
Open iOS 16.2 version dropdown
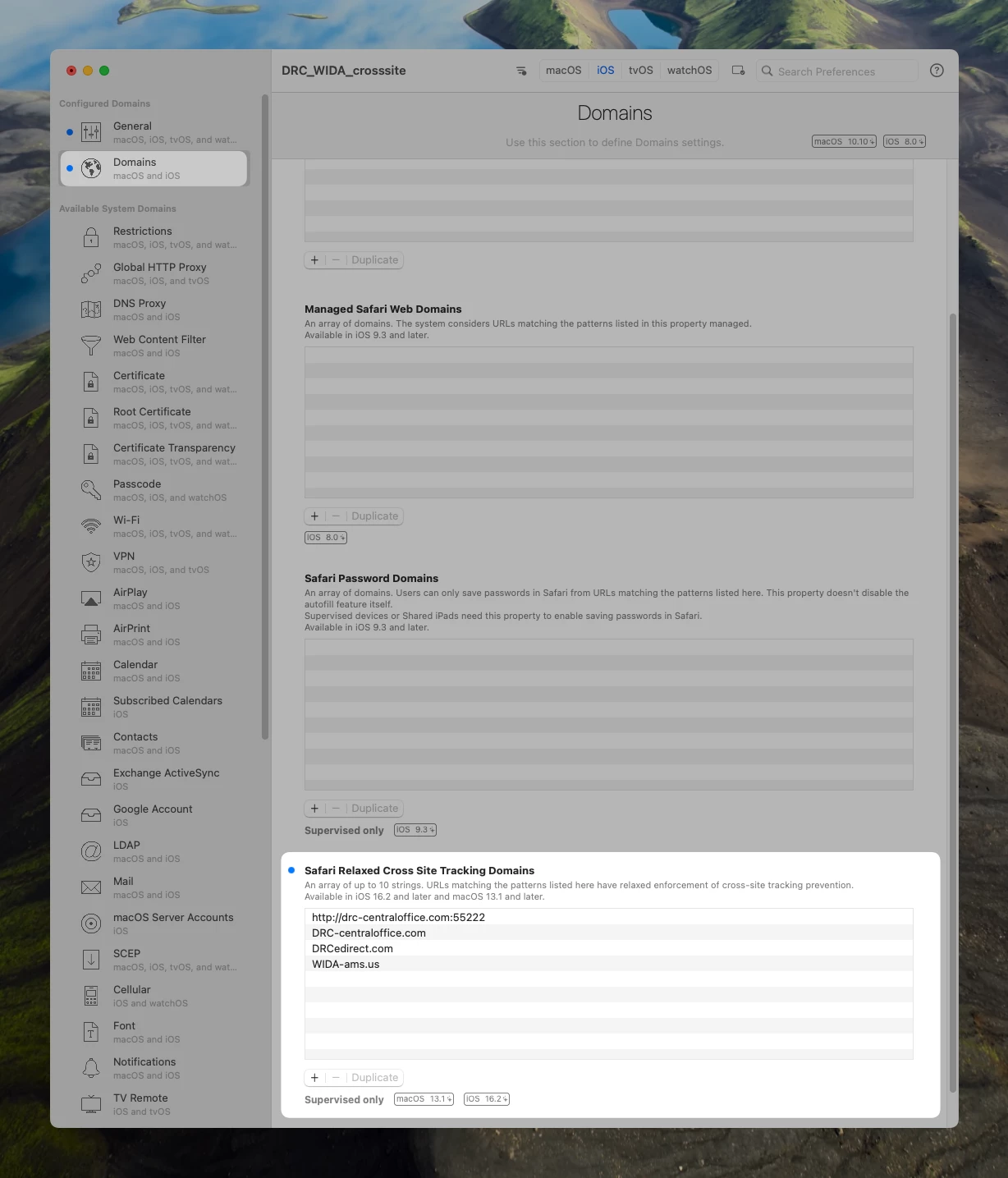click(487, 1099)
